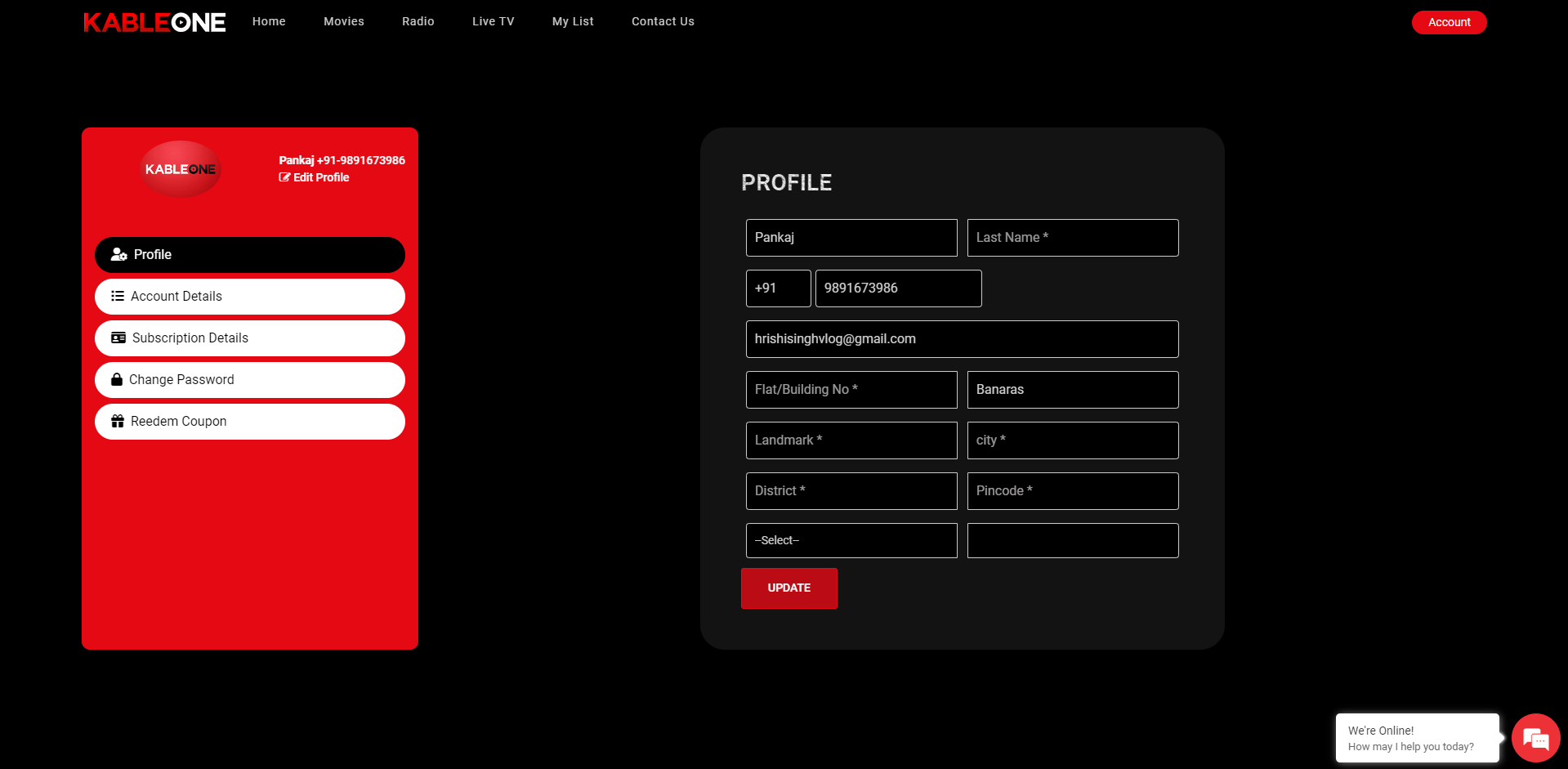Open the Radio page from navbar
This screenshot has height=769, width=1568.
click(x=418, y=22)
